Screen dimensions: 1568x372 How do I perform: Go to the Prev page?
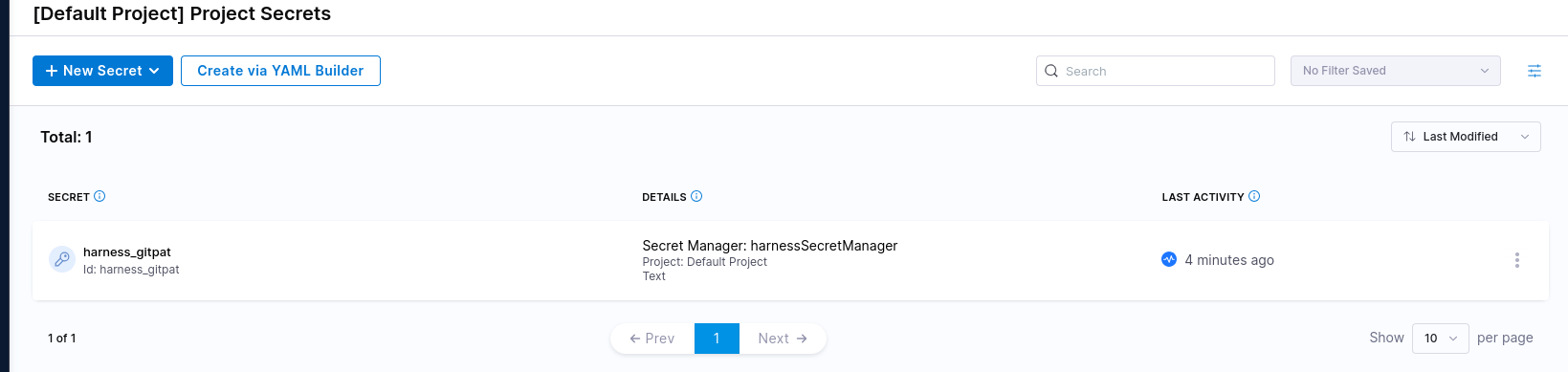tap(652, 339)
